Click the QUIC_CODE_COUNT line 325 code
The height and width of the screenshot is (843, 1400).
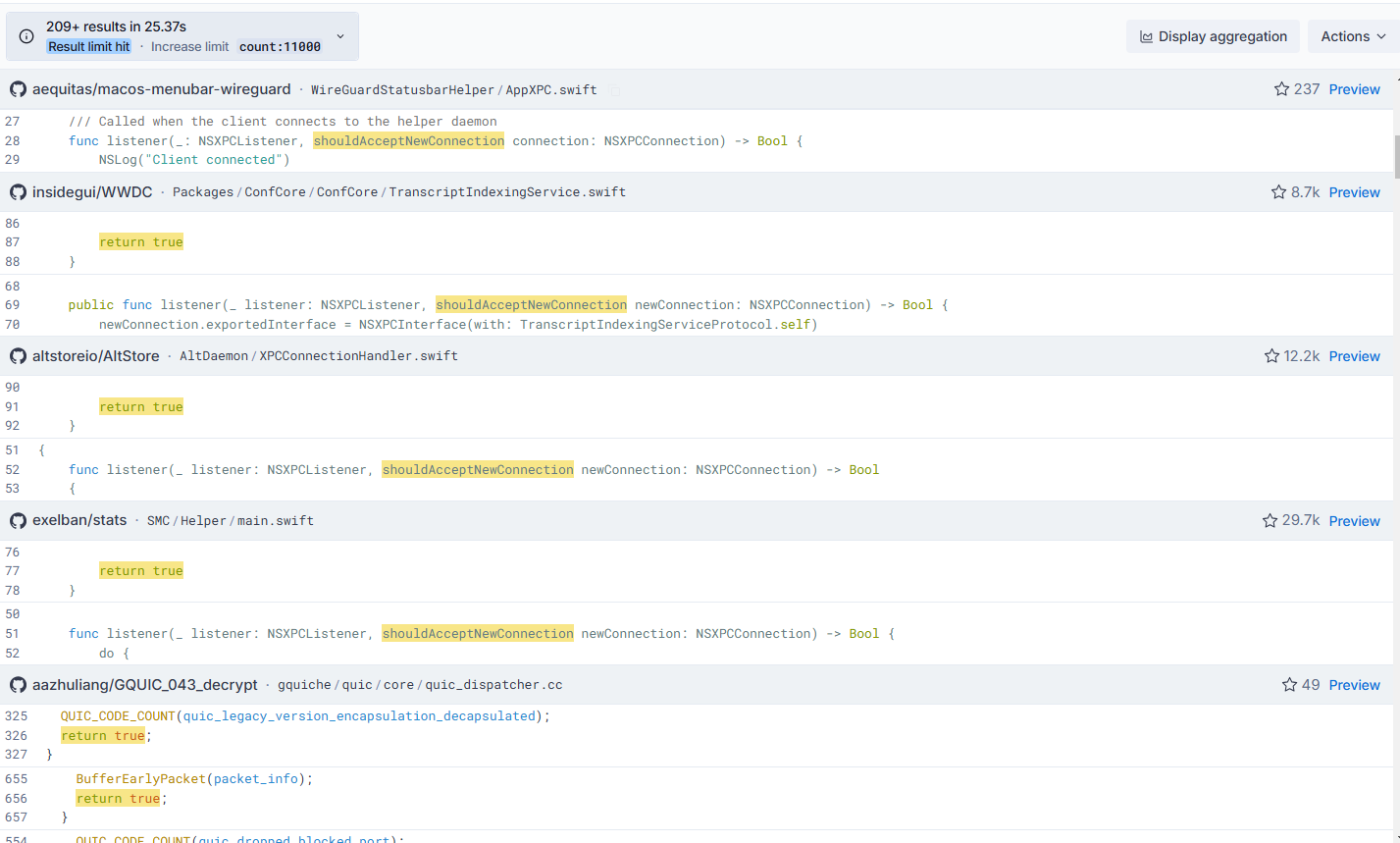point(305,716)
